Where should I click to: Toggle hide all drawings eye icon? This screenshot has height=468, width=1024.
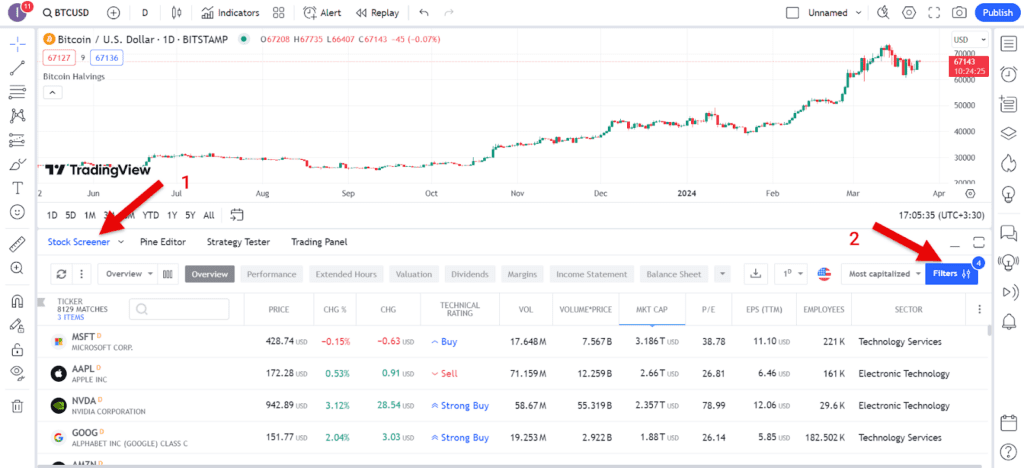pos(17,372)
